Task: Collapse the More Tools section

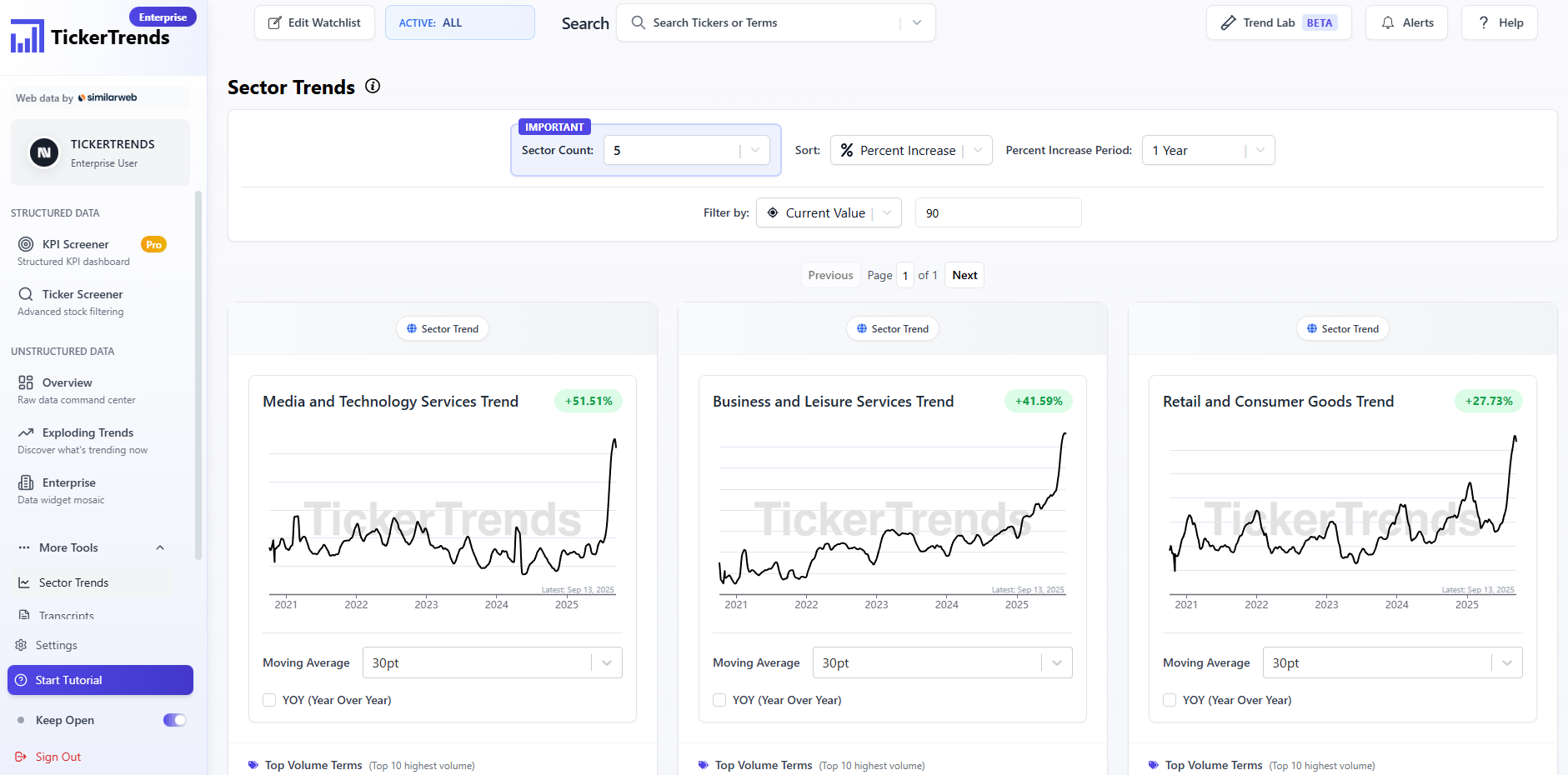Action: pyautogui.click(x=160, y=547)
